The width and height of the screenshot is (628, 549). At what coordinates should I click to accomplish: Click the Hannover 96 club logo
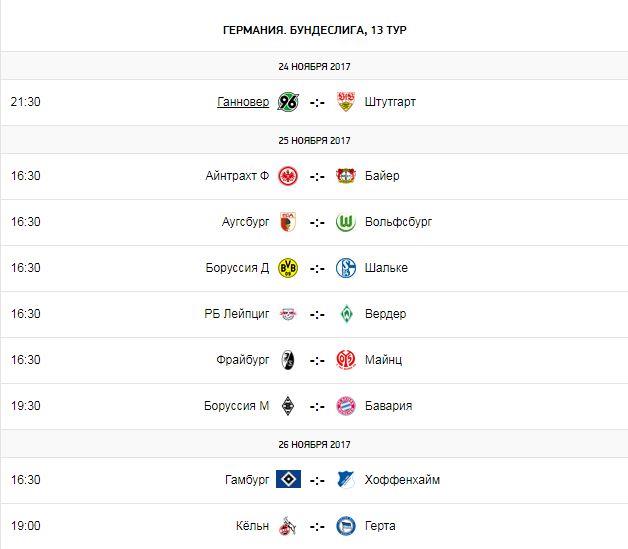(288, 102)
